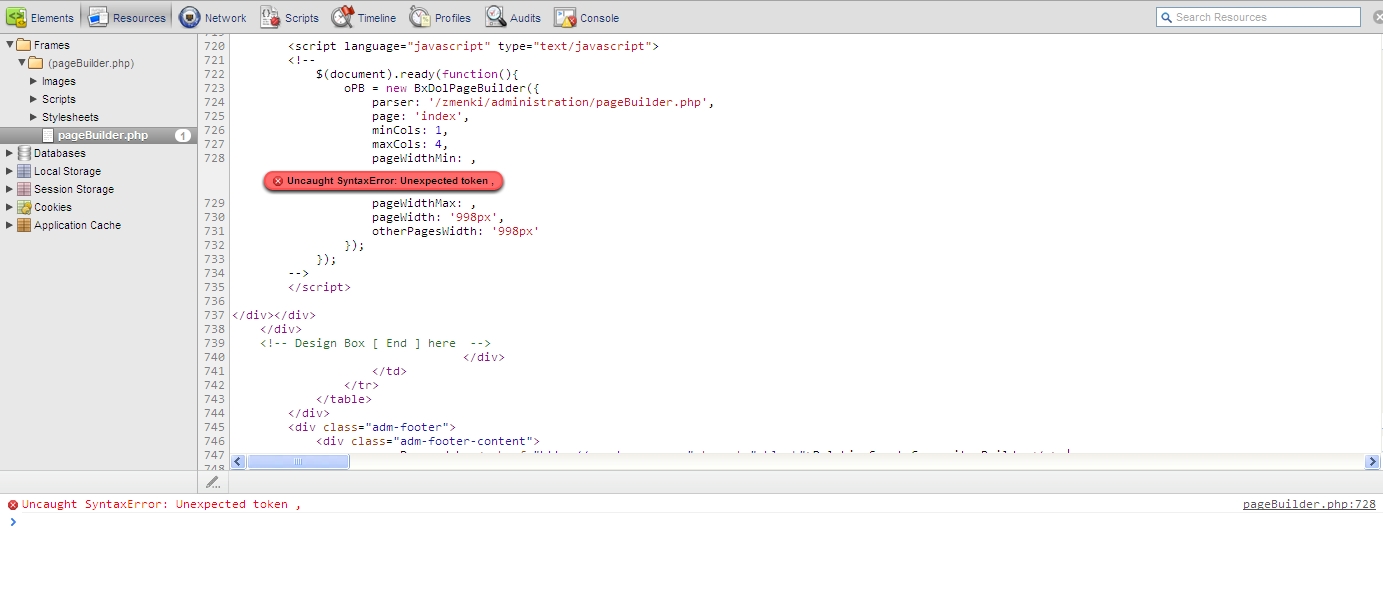Expand the Databases section
Viewport: 1383px width, 611px height.
tap(10, 153)
